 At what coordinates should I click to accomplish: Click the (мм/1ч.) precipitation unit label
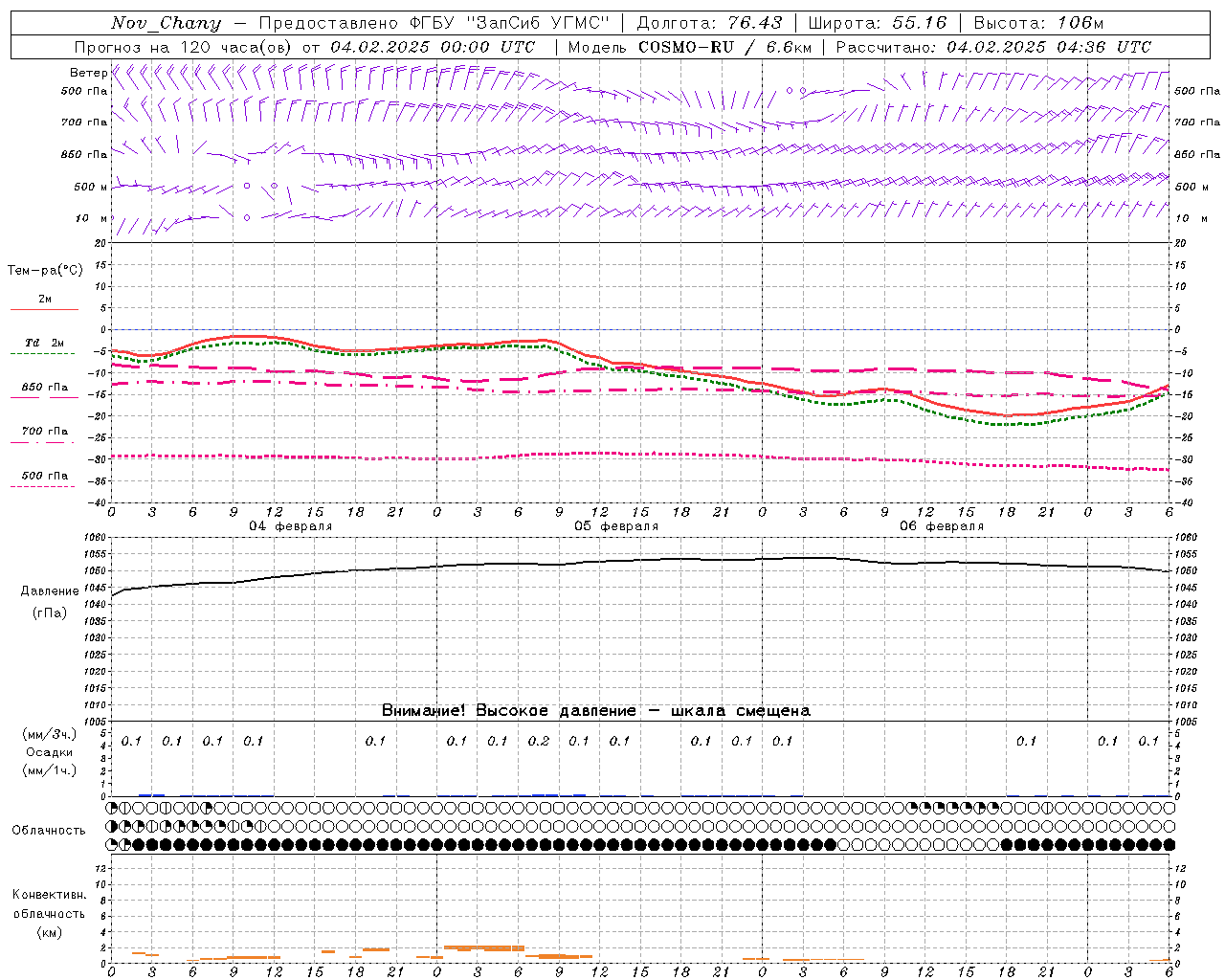(x=50, y=770)
